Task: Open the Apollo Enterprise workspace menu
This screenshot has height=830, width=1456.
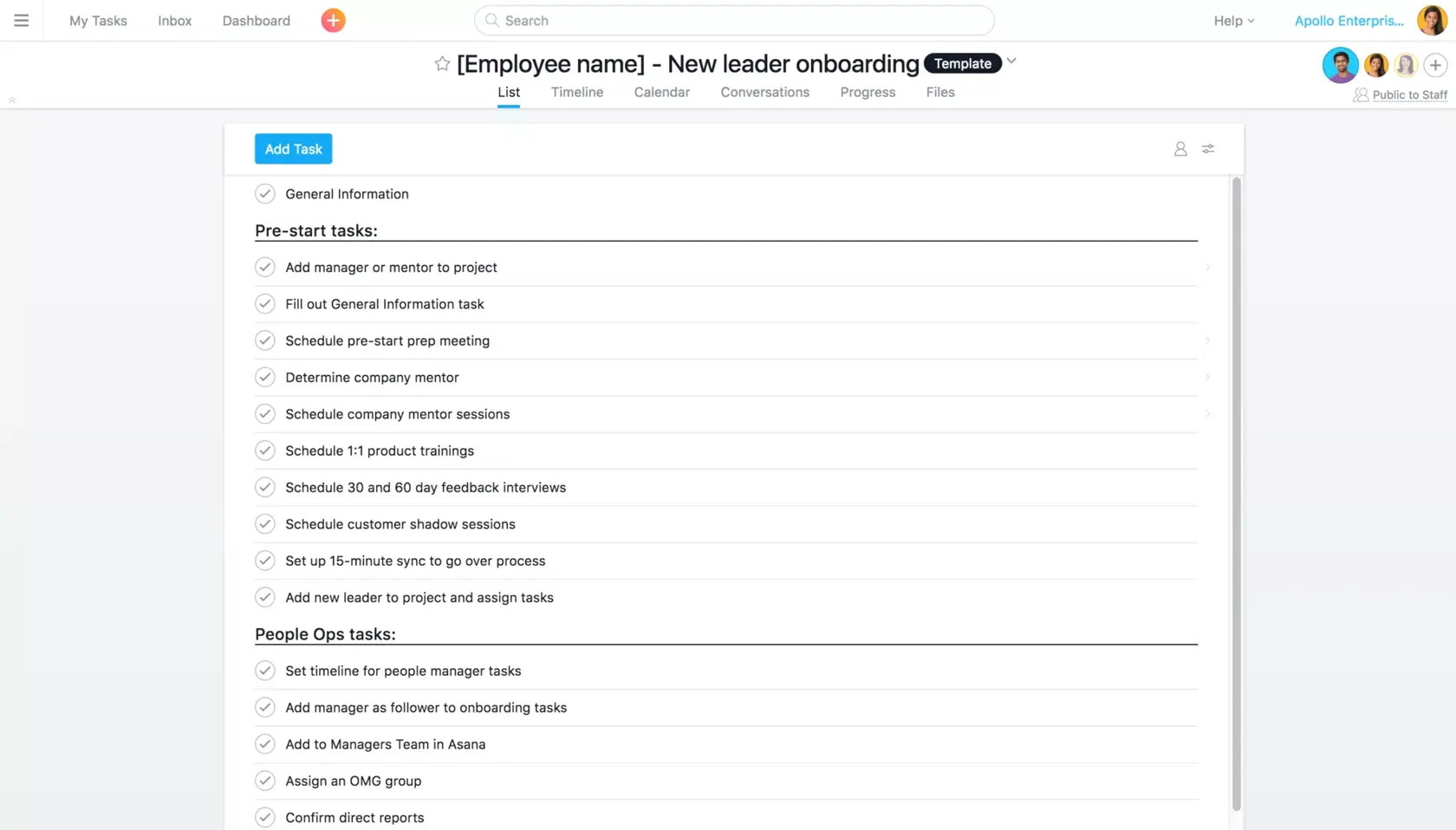Action: tap(1348, 20)
